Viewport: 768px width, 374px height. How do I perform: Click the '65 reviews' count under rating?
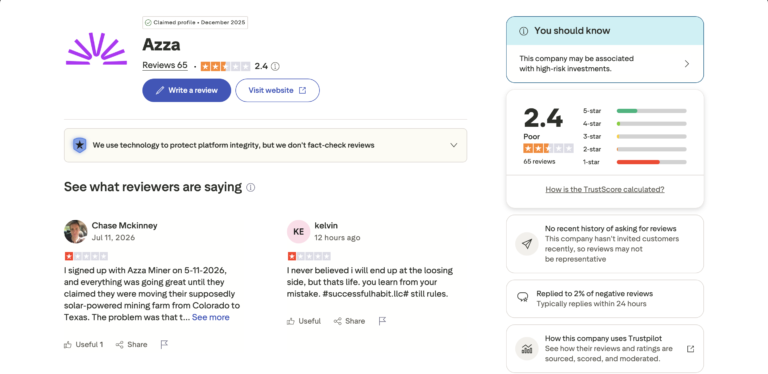tap(539, 162)
